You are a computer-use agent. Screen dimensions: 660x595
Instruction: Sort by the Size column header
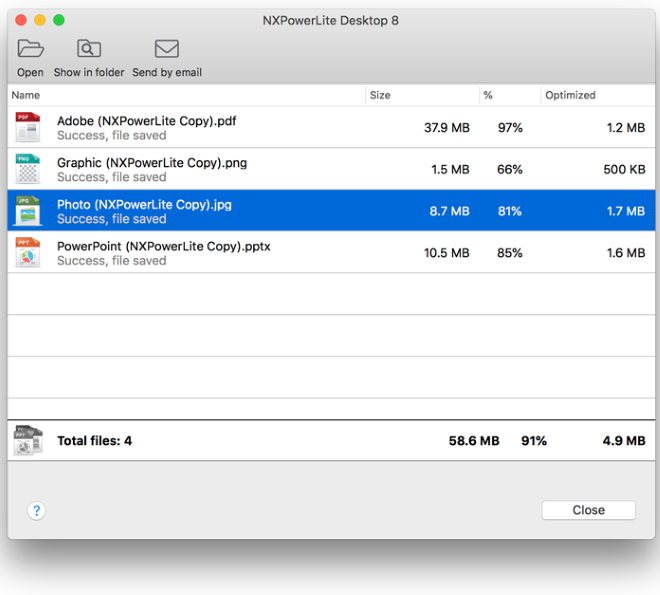tap(380, 95)
